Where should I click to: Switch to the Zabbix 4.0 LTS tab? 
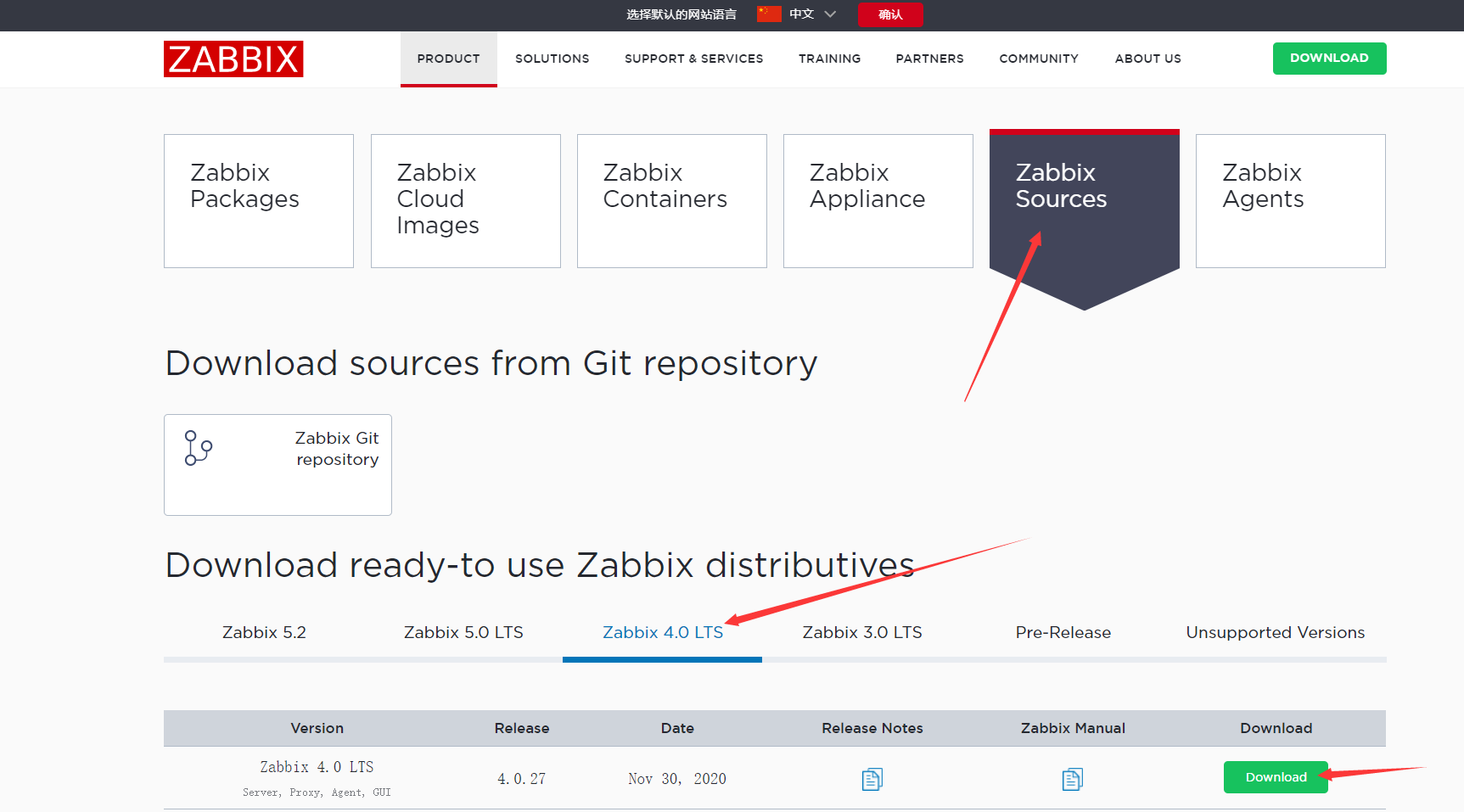[662, 632]
